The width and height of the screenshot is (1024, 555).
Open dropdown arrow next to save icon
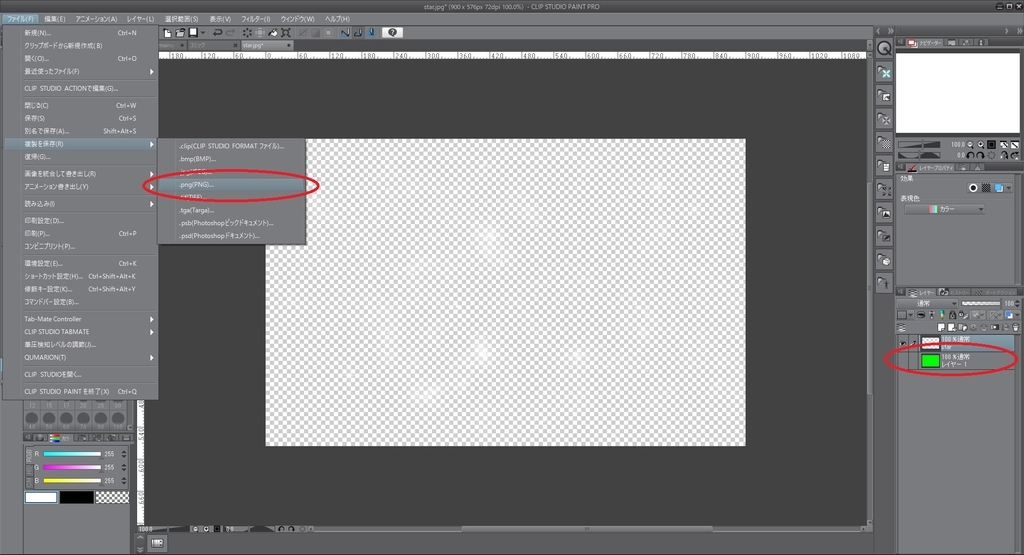[x=203, y=33]
